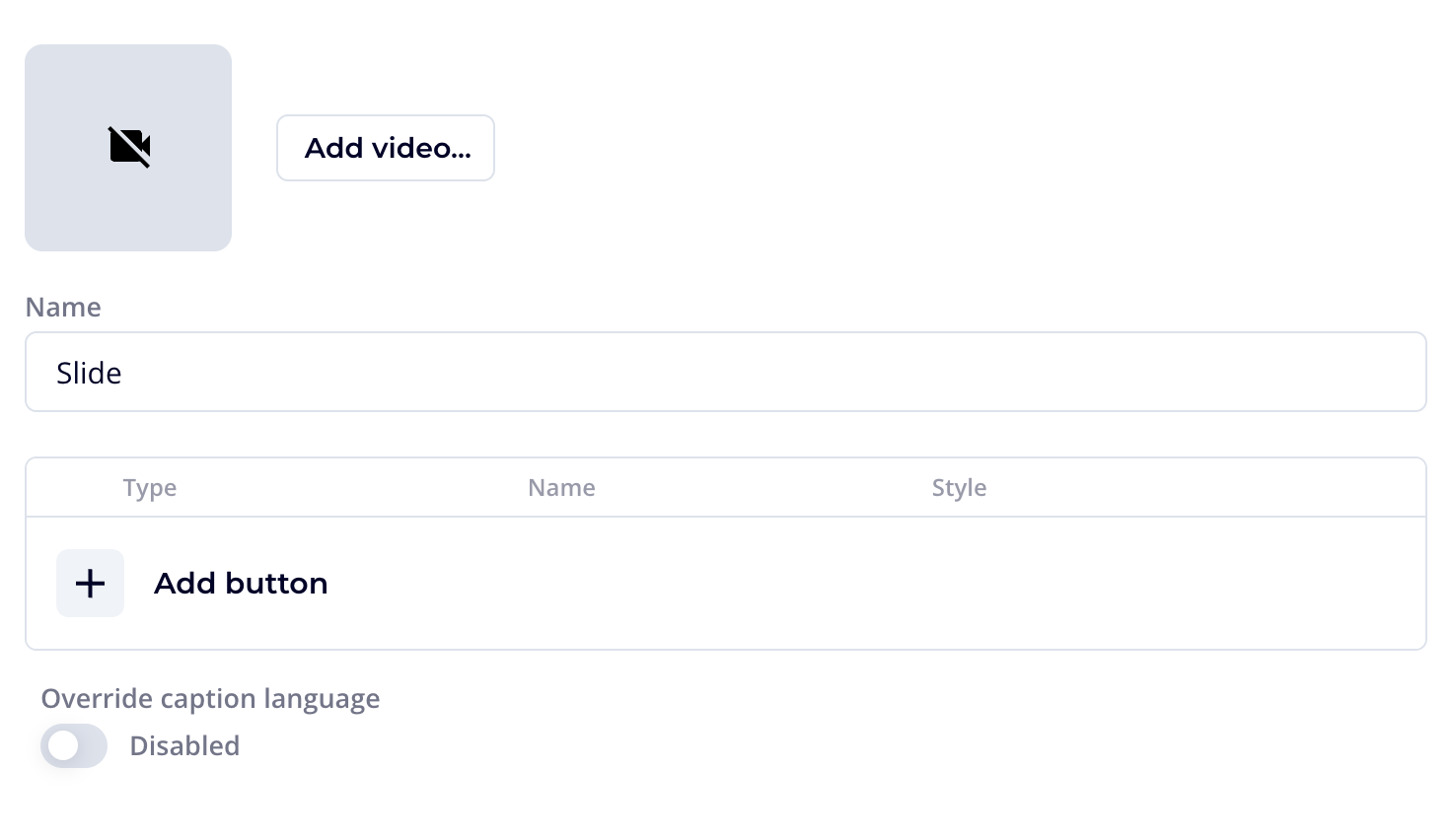Click the Name column header in the table
This screenshot has width=1452, height=840.
pos(561,487)
